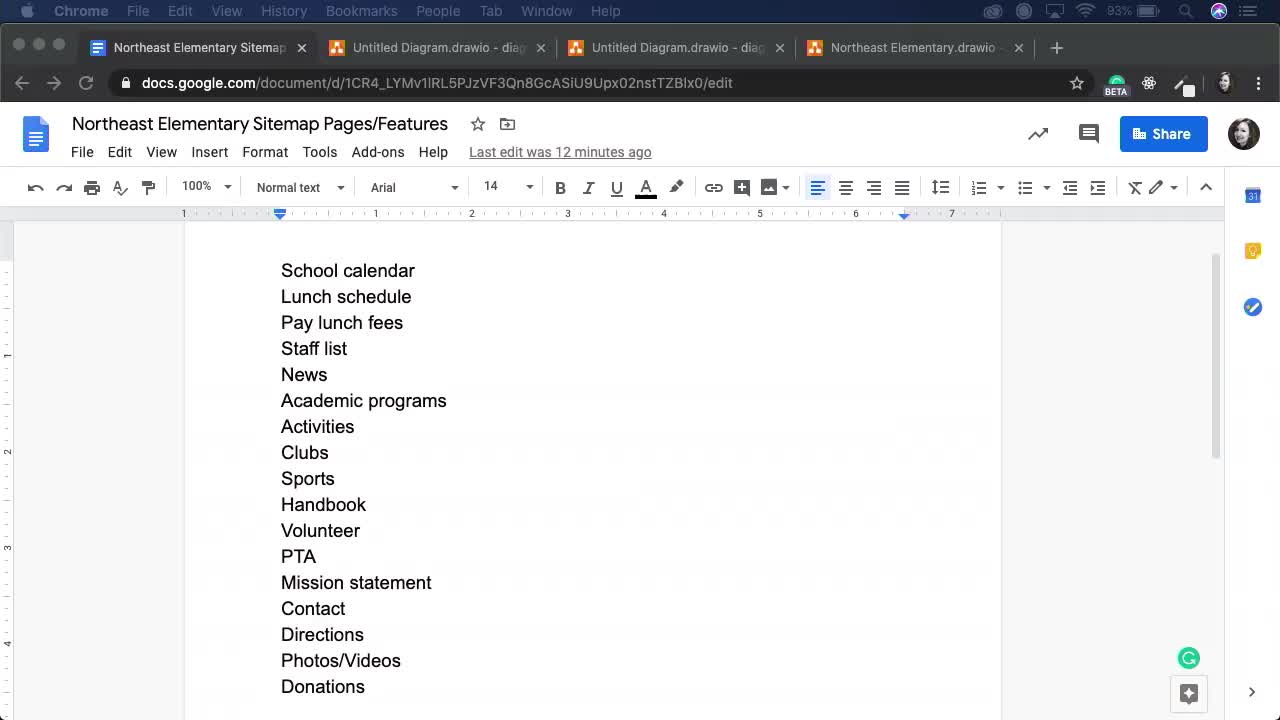The height and width of the screenshot is (720, 1280).
Task: Open the Format menu
Action: coord(264,152)
